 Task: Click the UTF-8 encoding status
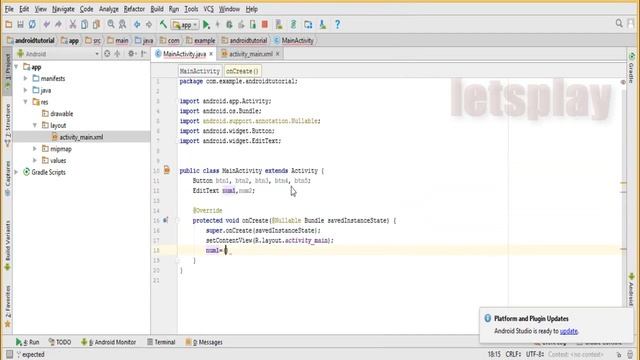pos(535,354)
